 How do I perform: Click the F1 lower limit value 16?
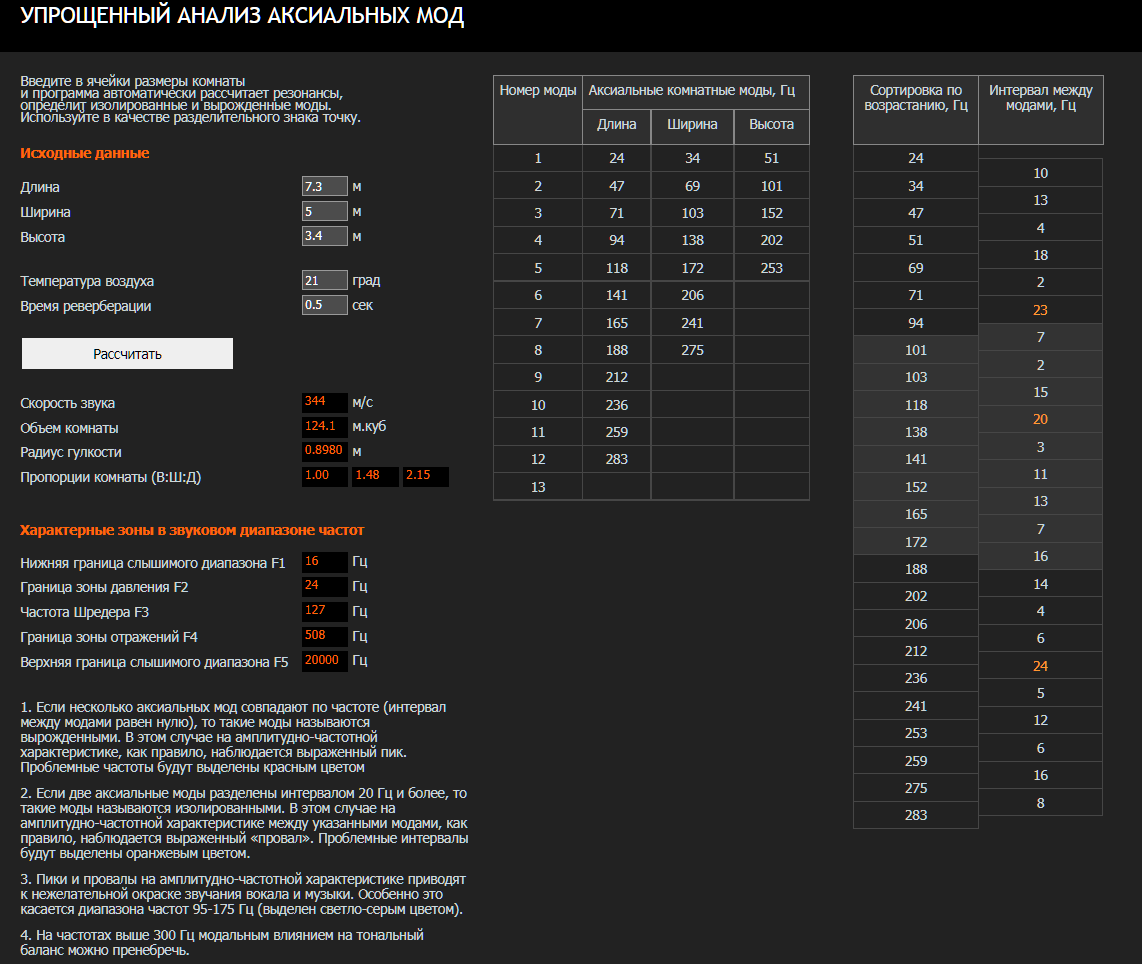325,561
